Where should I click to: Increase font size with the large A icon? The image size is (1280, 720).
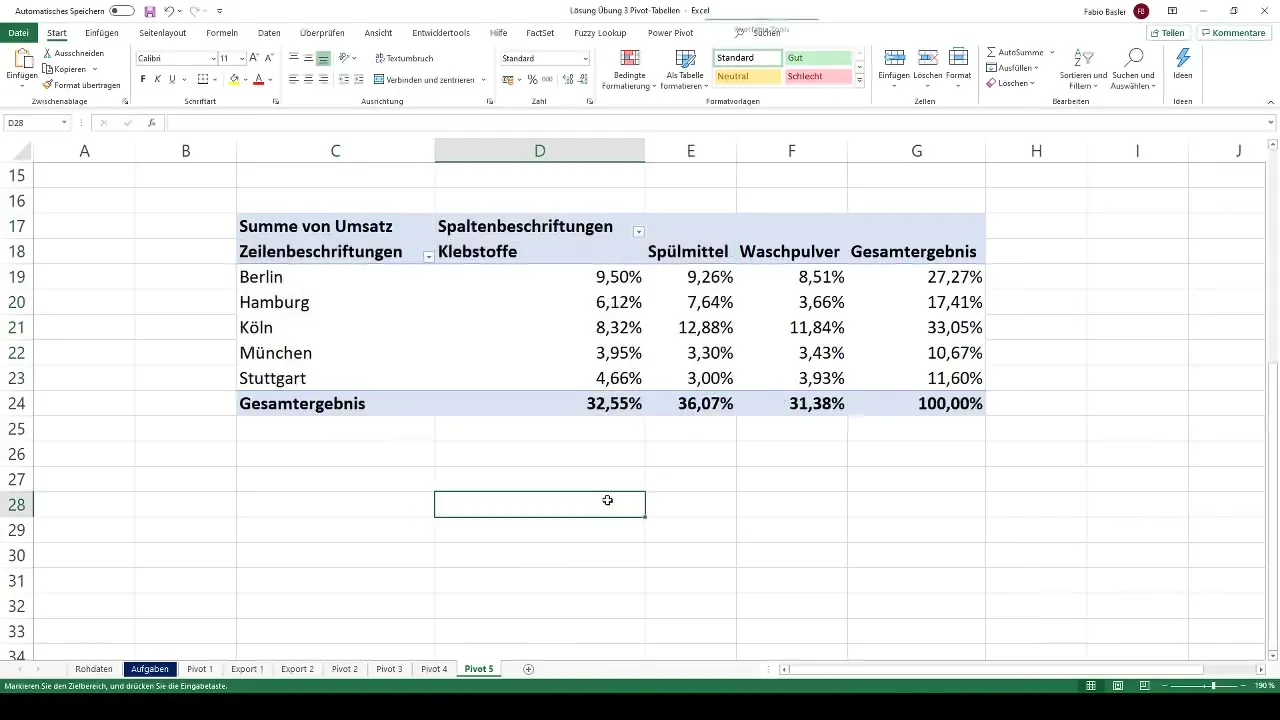[254, 59]
